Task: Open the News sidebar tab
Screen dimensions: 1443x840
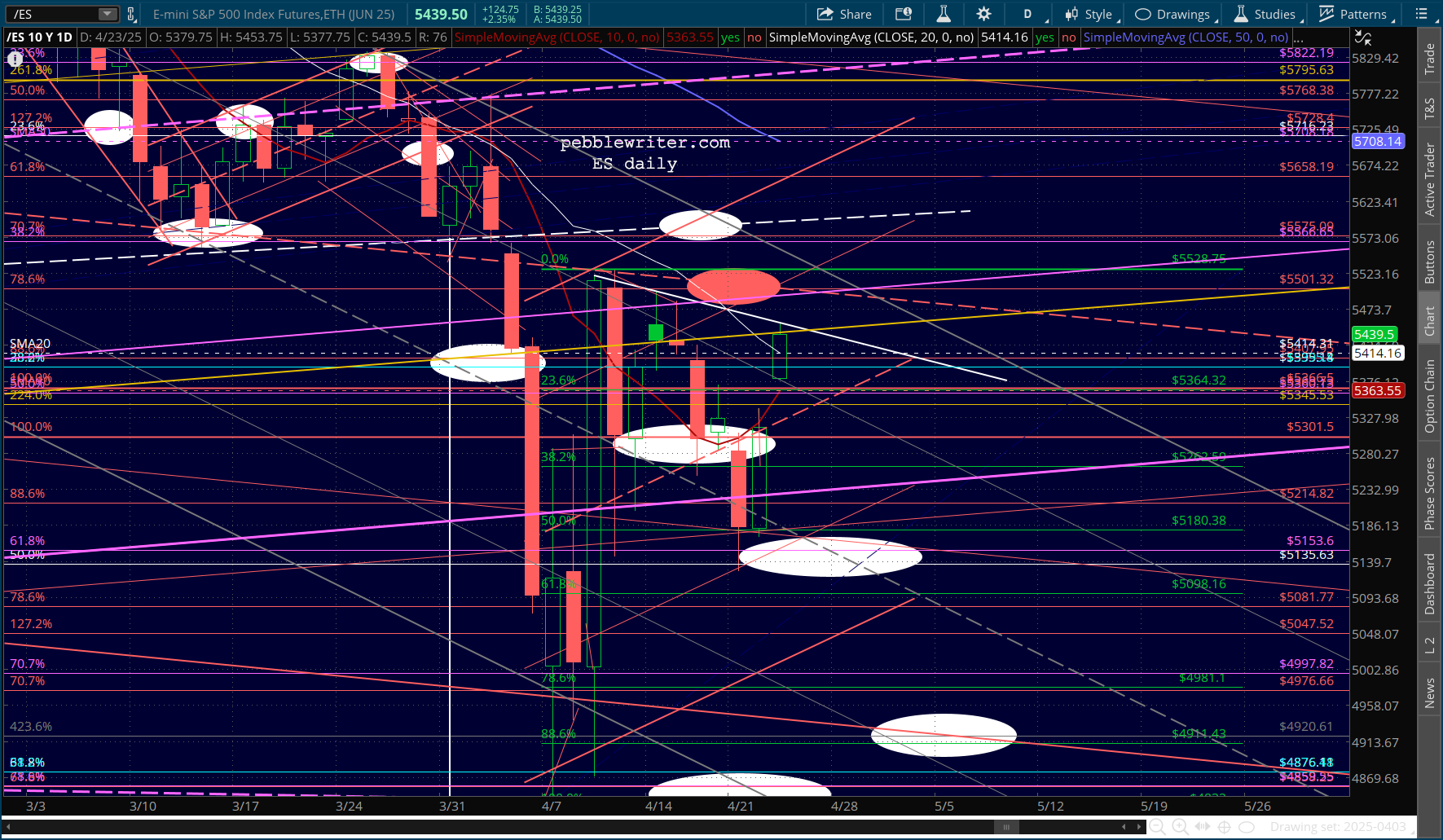Action: point(1429,693)
